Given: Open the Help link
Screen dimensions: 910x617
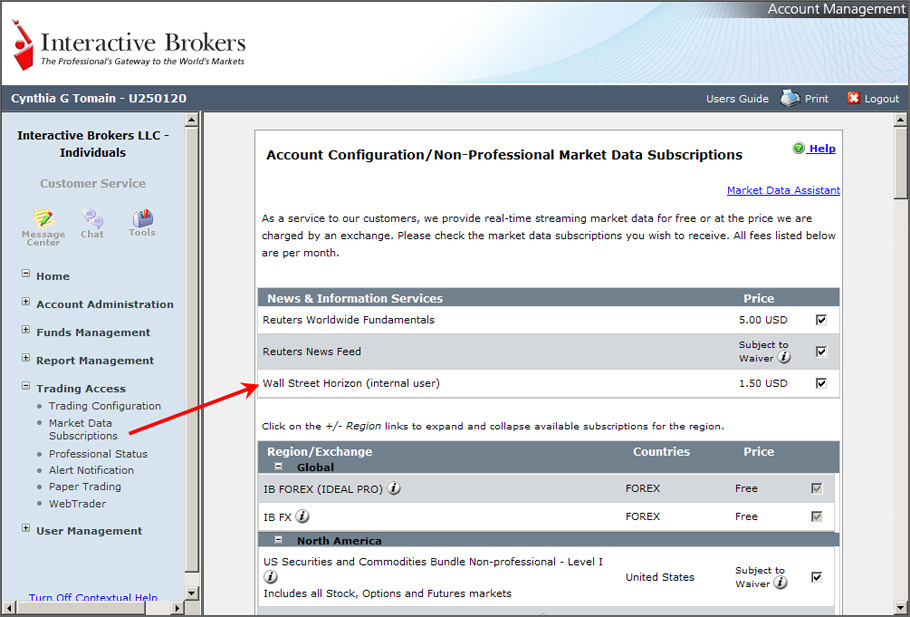Looking at the screenshot, I should click(x=822, y=149).
